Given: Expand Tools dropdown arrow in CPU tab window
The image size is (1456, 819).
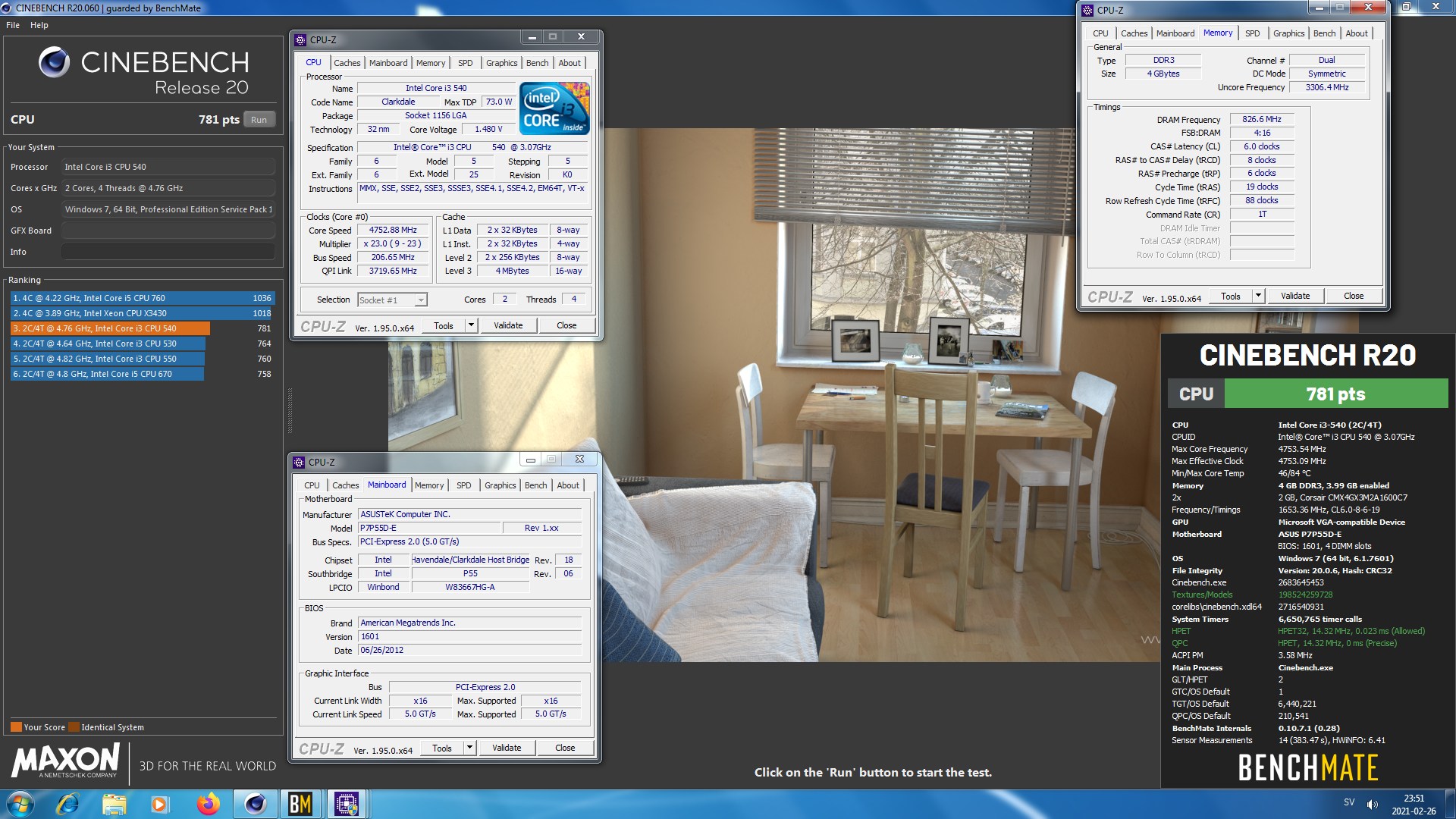Looking at the screenshot, I should [471, 325].
